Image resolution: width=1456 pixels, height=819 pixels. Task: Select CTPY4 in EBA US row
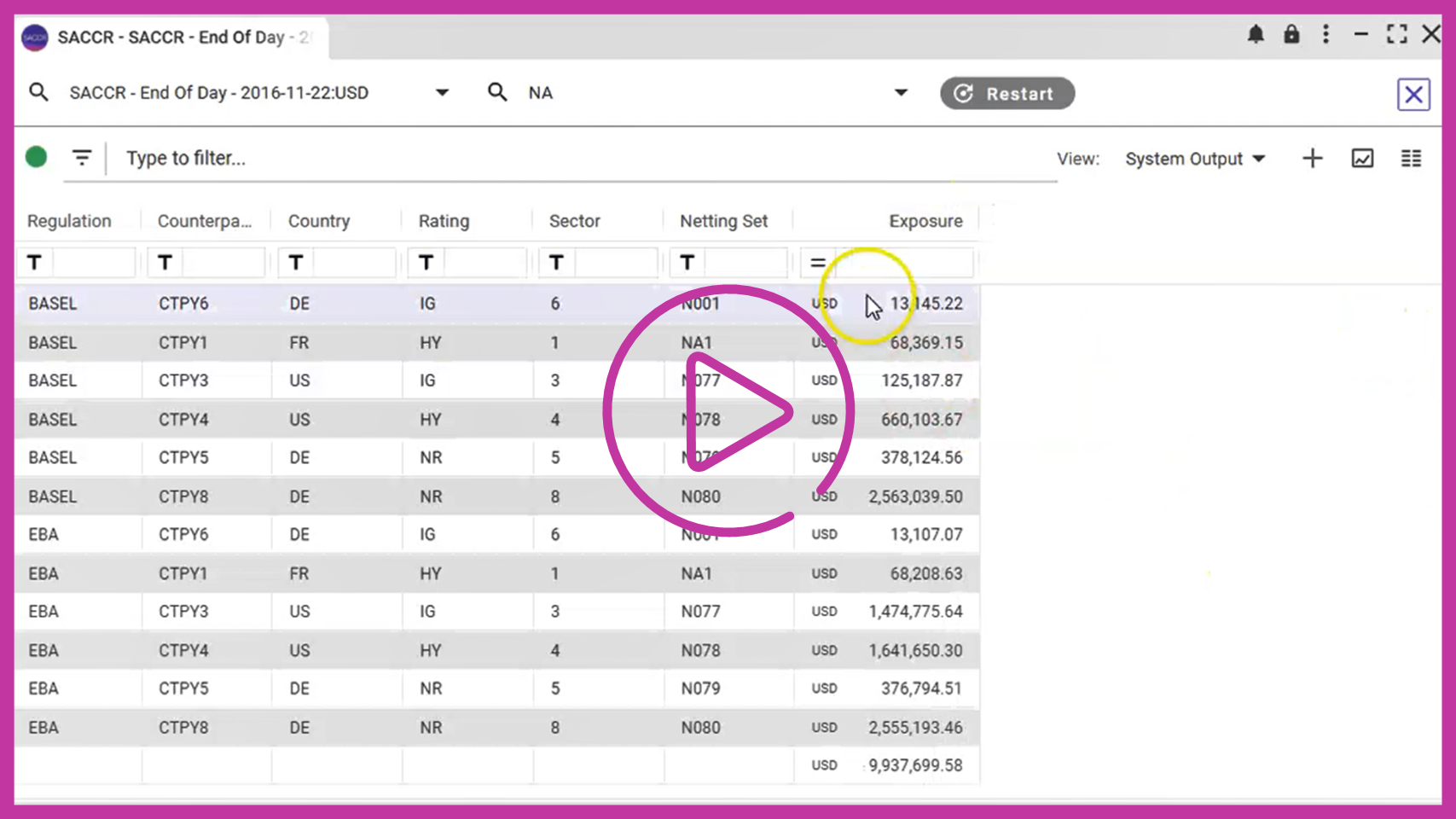click(183, 650)
